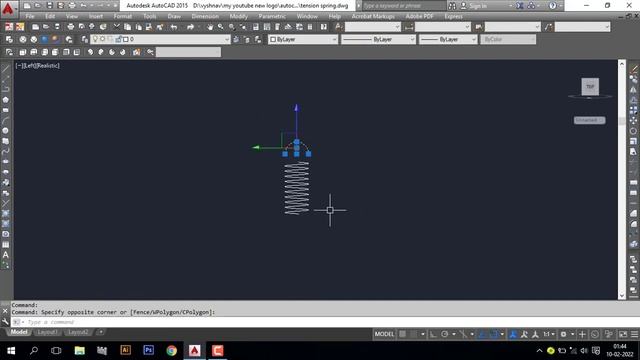Toggle Object Snap Tracking in status bar
Viewport: 640px width, 360px height.
click(482, 334)
